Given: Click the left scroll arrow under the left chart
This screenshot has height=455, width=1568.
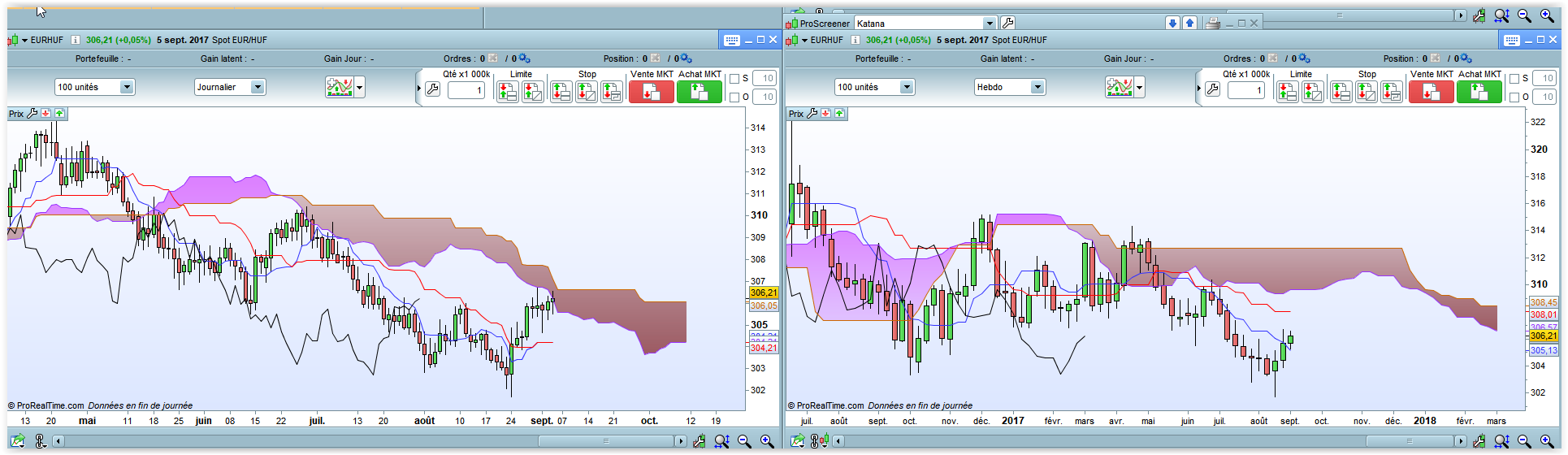Looking at the screenshot, I should pyautogui.click(x=58, y=441).
